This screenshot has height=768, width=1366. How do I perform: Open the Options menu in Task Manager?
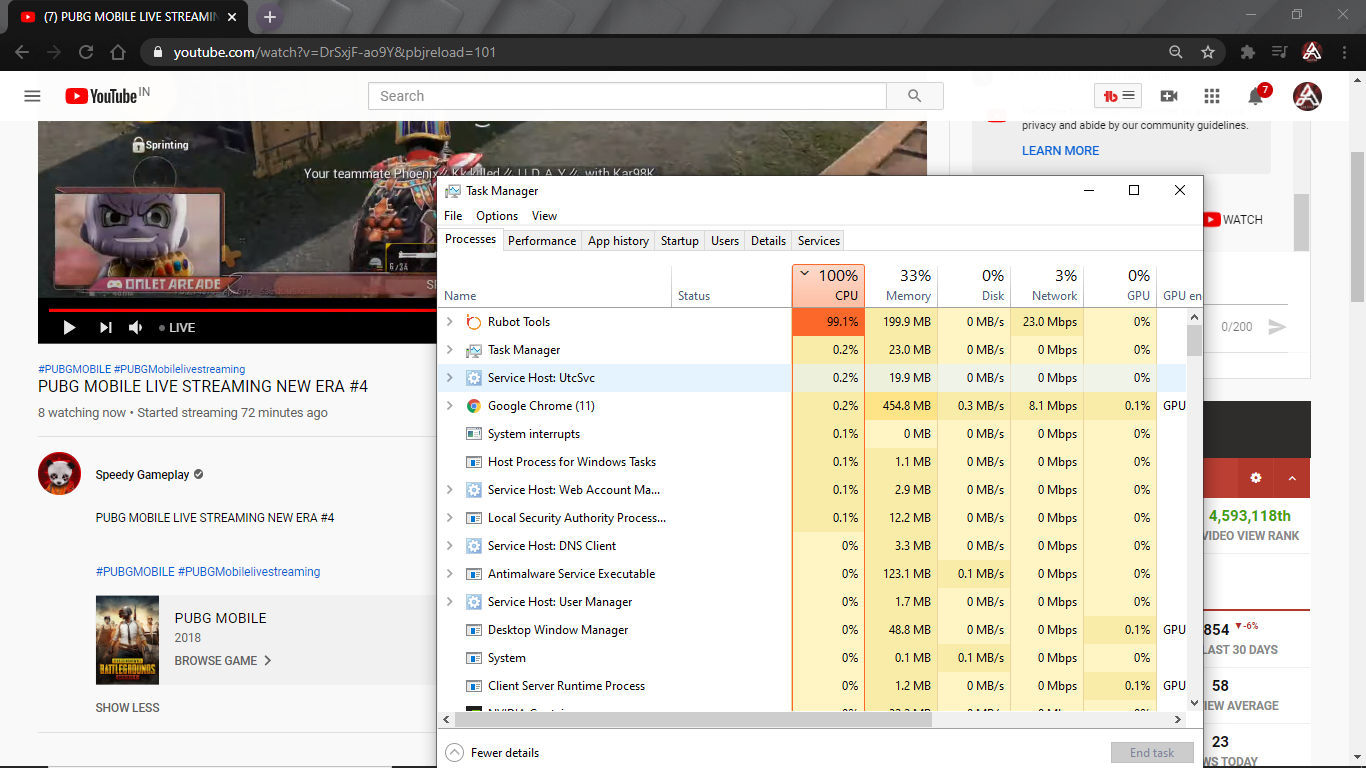[x=496, y=216]
